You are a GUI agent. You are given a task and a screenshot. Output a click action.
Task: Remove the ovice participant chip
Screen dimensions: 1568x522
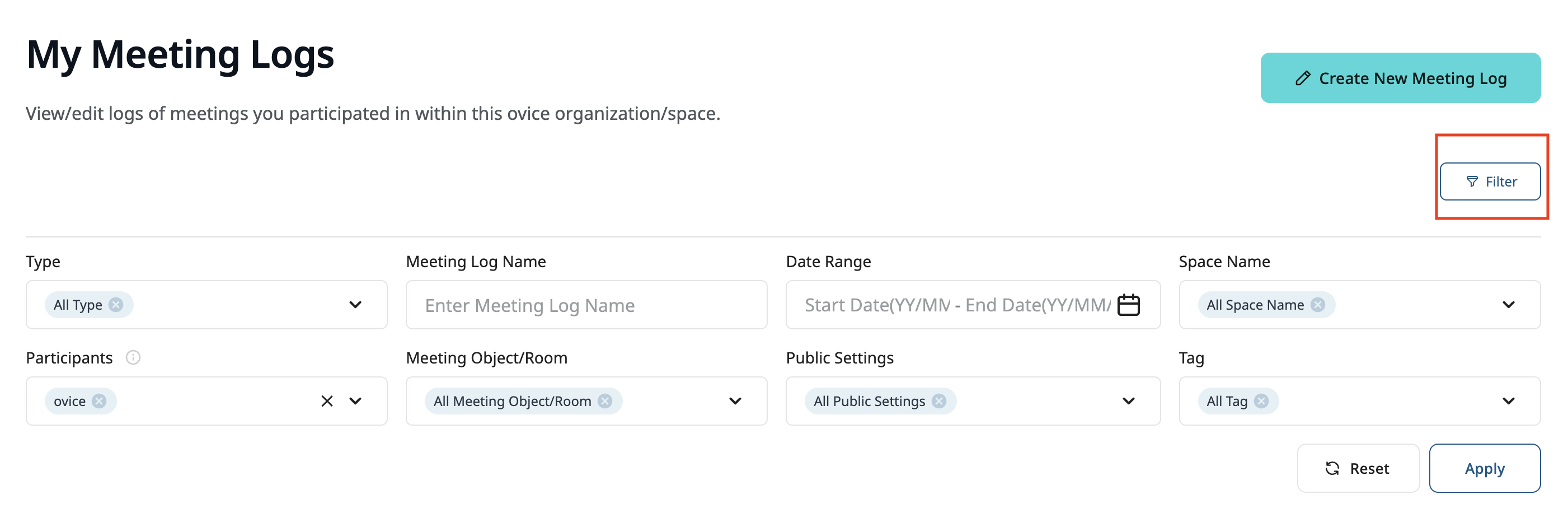coord(99,401)
